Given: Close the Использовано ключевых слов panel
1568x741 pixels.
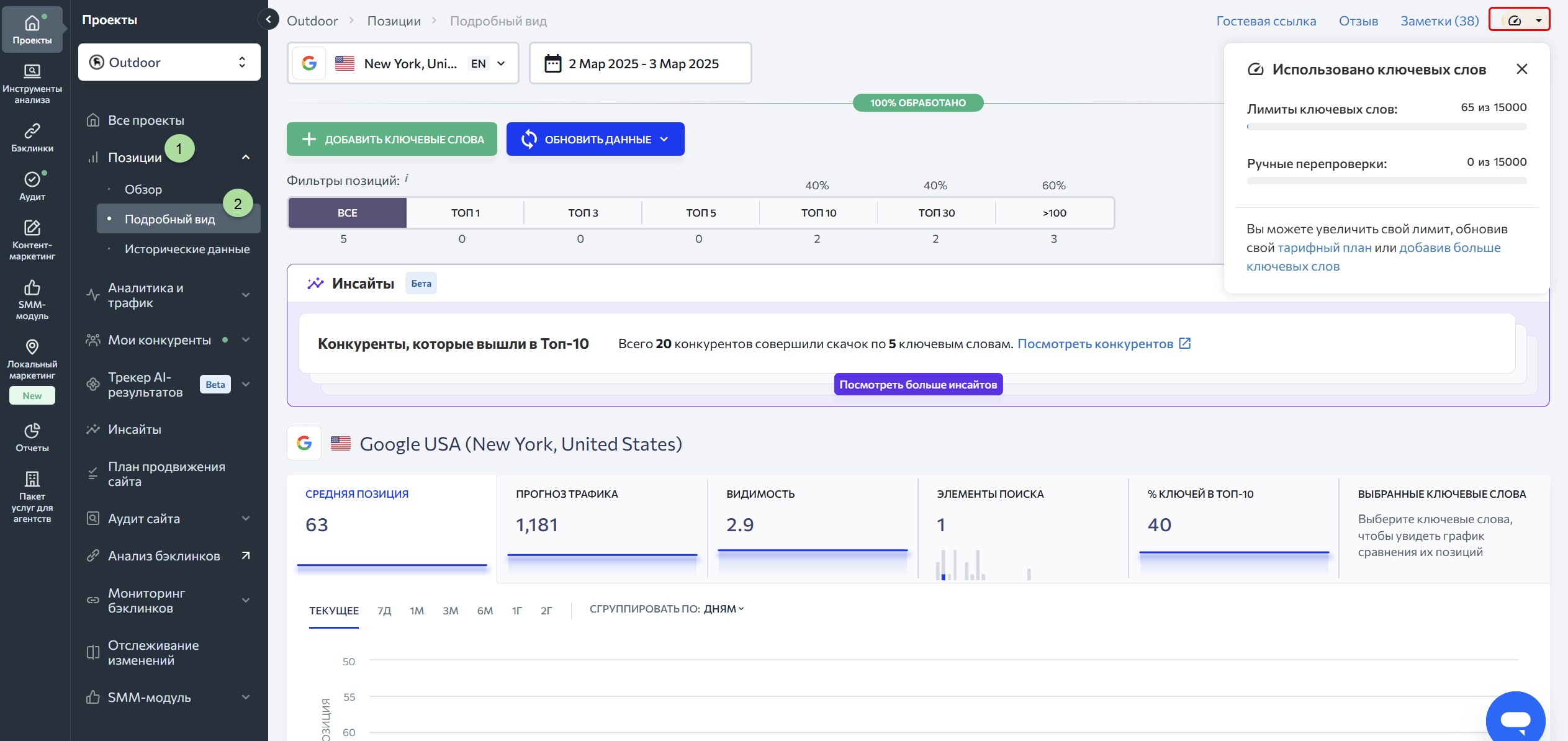Looking at the screenshot, I should pyautogui.click(x=1521, y=69).
